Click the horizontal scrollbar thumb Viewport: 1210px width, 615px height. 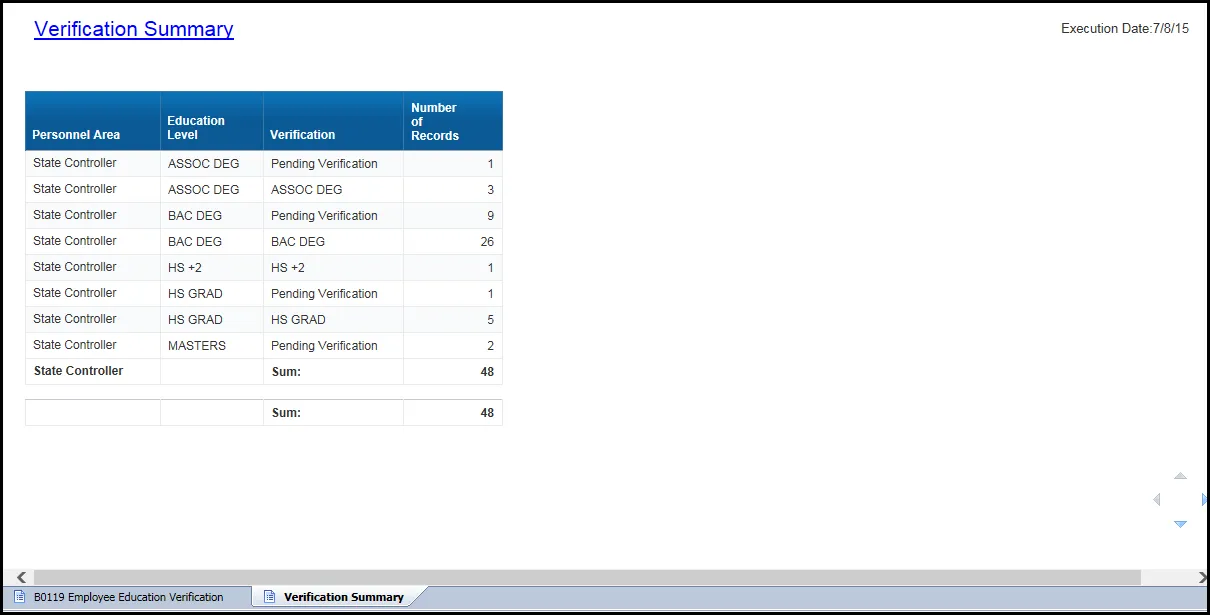coord(586,577)
